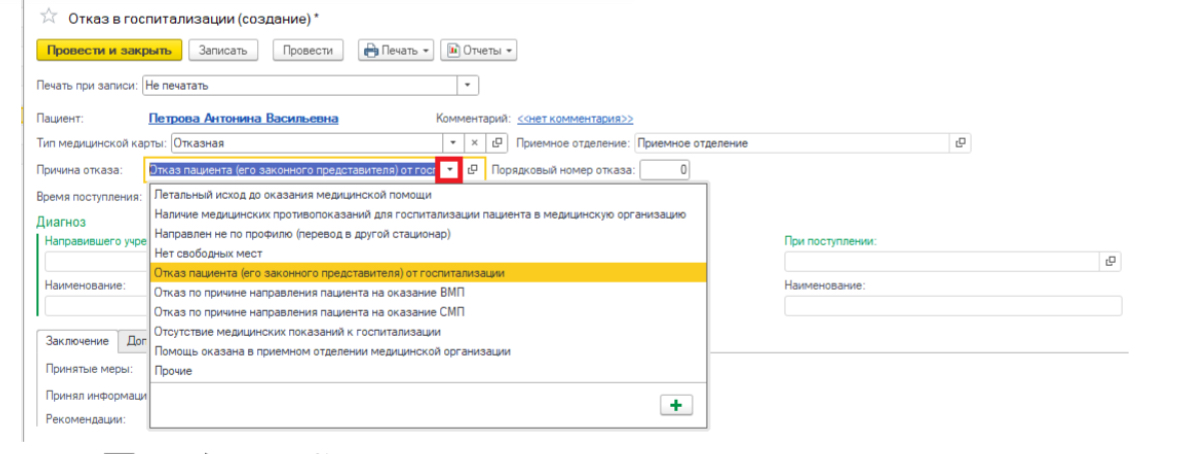This screenshot has height=454, width=1179.
Task: Open patient link Петрова Антонина Васильевна
Action: [244, 119]
